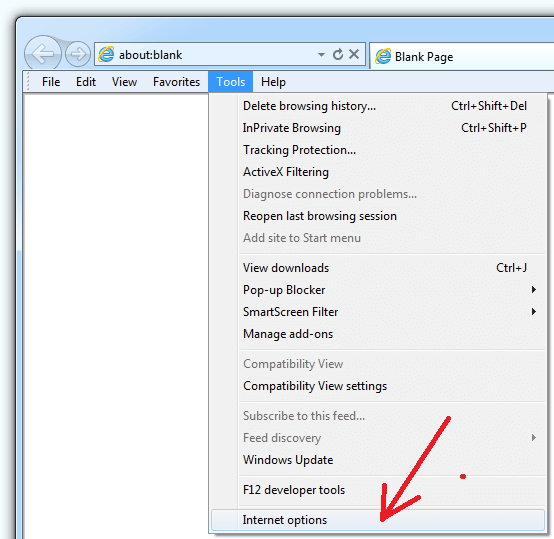Open the View menu
This screenshot has width=554, height=539.
124,82
